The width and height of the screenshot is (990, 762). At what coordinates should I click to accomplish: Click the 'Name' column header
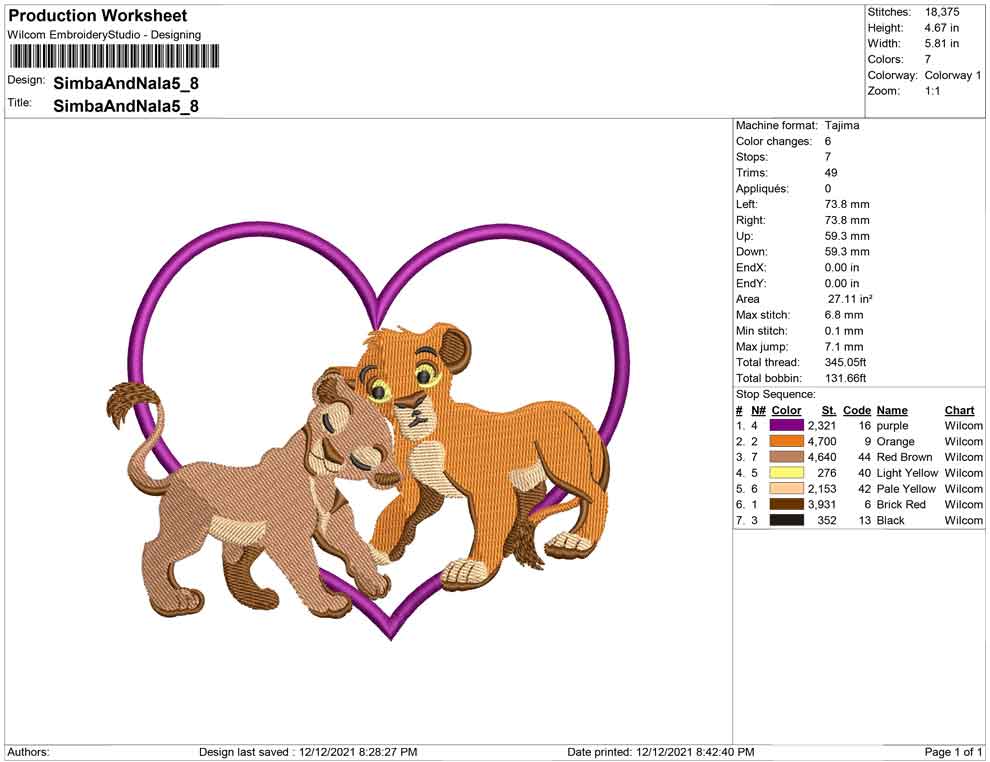(892, 410)
